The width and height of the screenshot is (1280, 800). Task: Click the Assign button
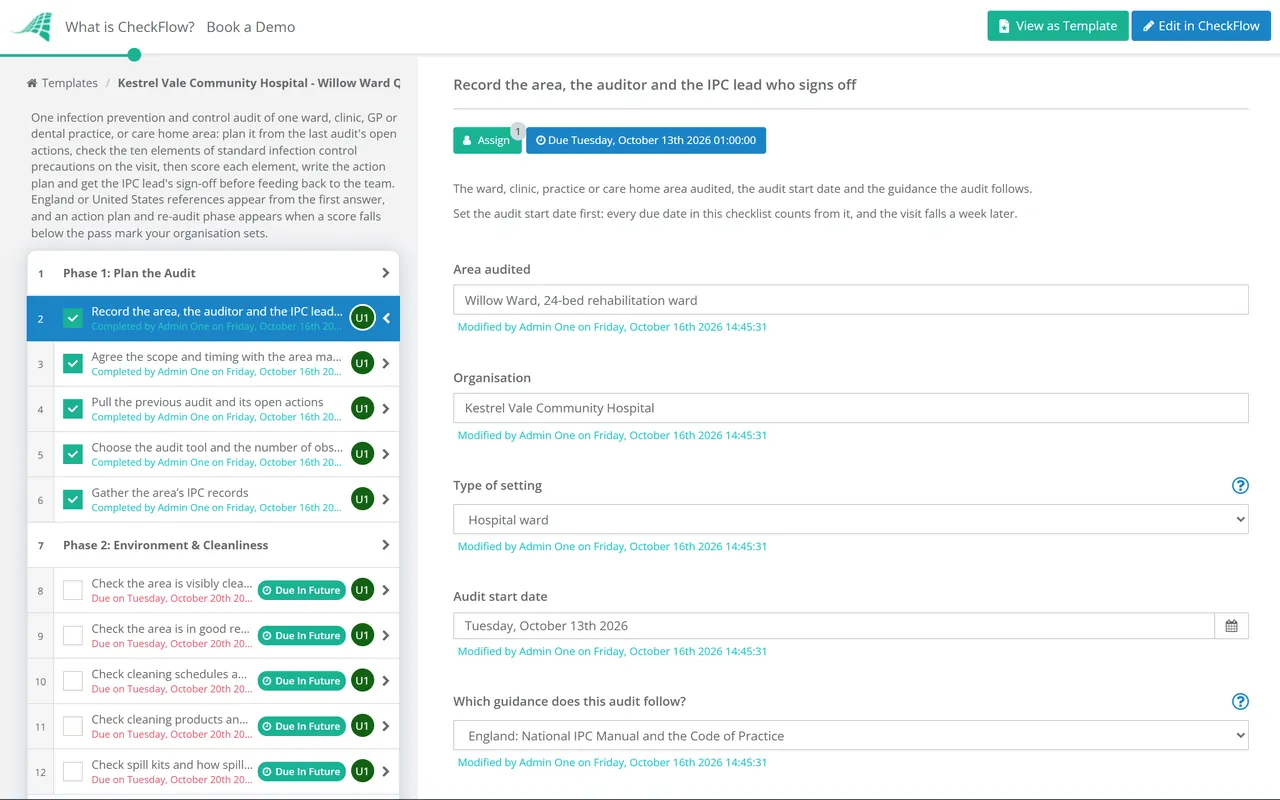point(487,140)
